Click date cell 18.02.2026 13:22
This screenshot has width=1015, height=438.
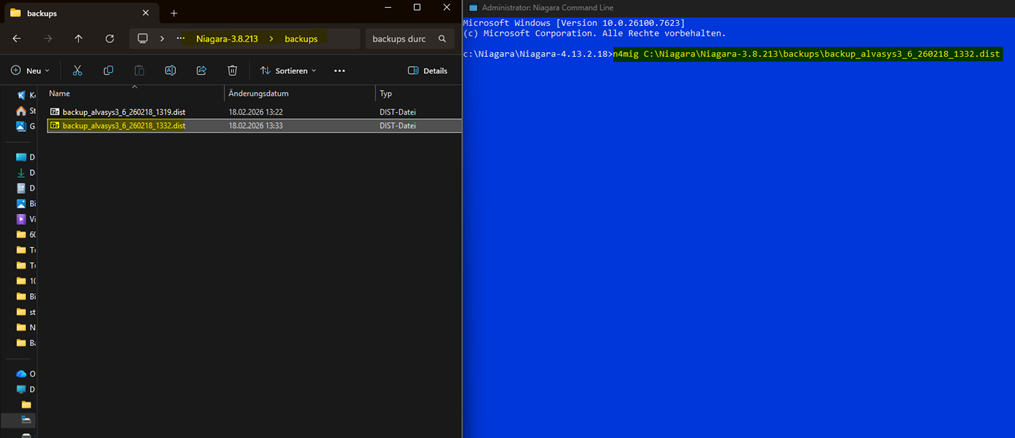(256, 112)
